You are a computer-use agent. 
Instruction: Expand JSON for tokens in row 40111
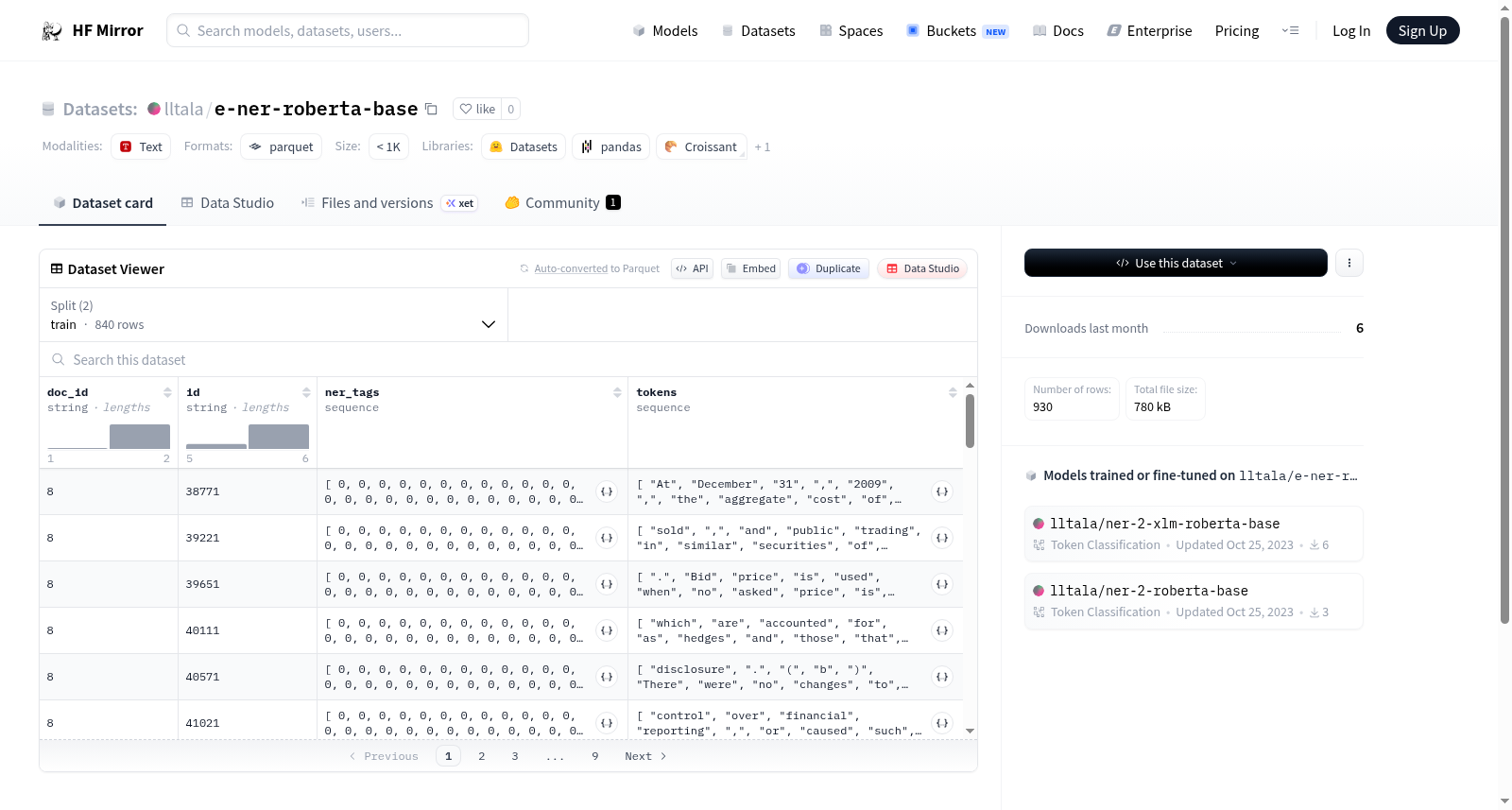(942, 630)
